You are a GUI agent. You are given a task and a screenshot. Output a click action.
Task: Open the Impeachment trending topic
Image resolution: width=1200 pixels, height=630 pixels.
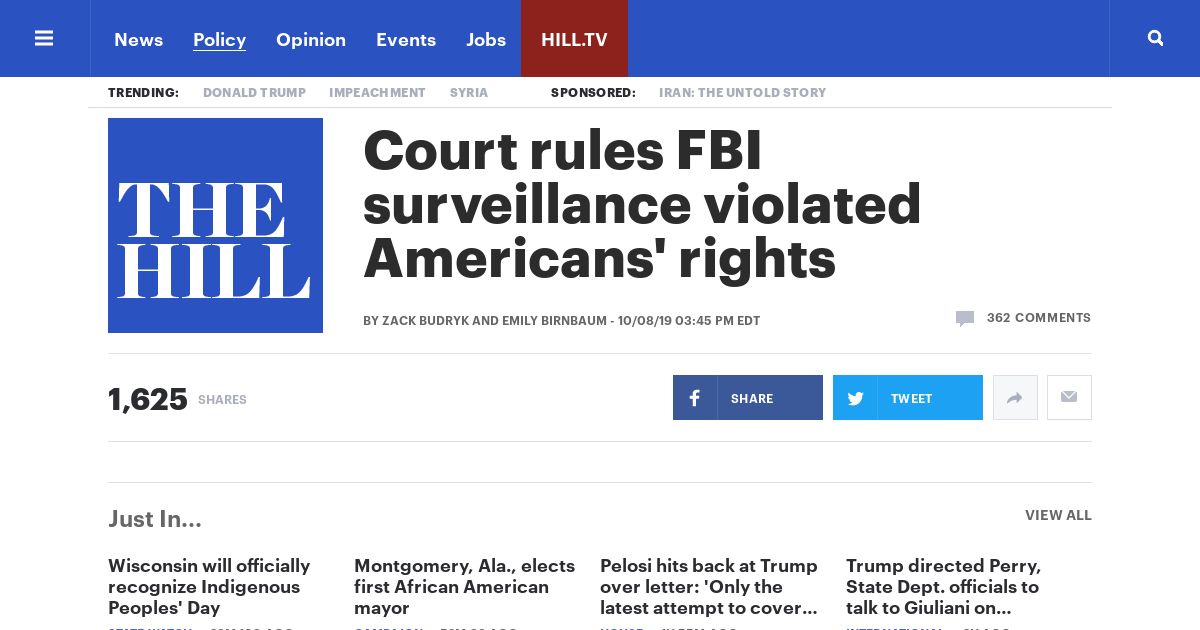pos(377,93)
